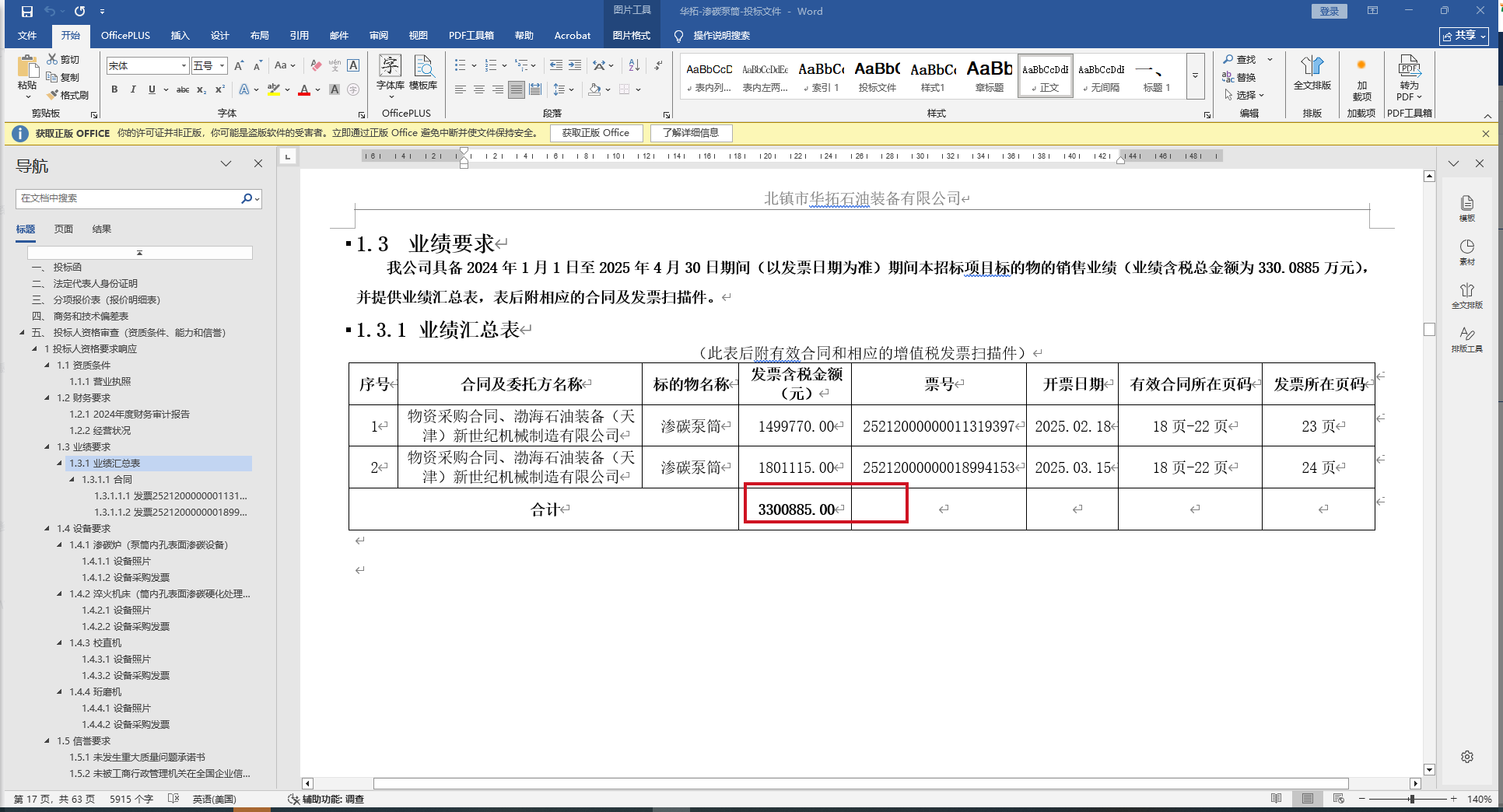Screen dimensions: 1503x812
Task: Apply the 标题 1 style from the gallery
Action: (x=1156, y=76)
